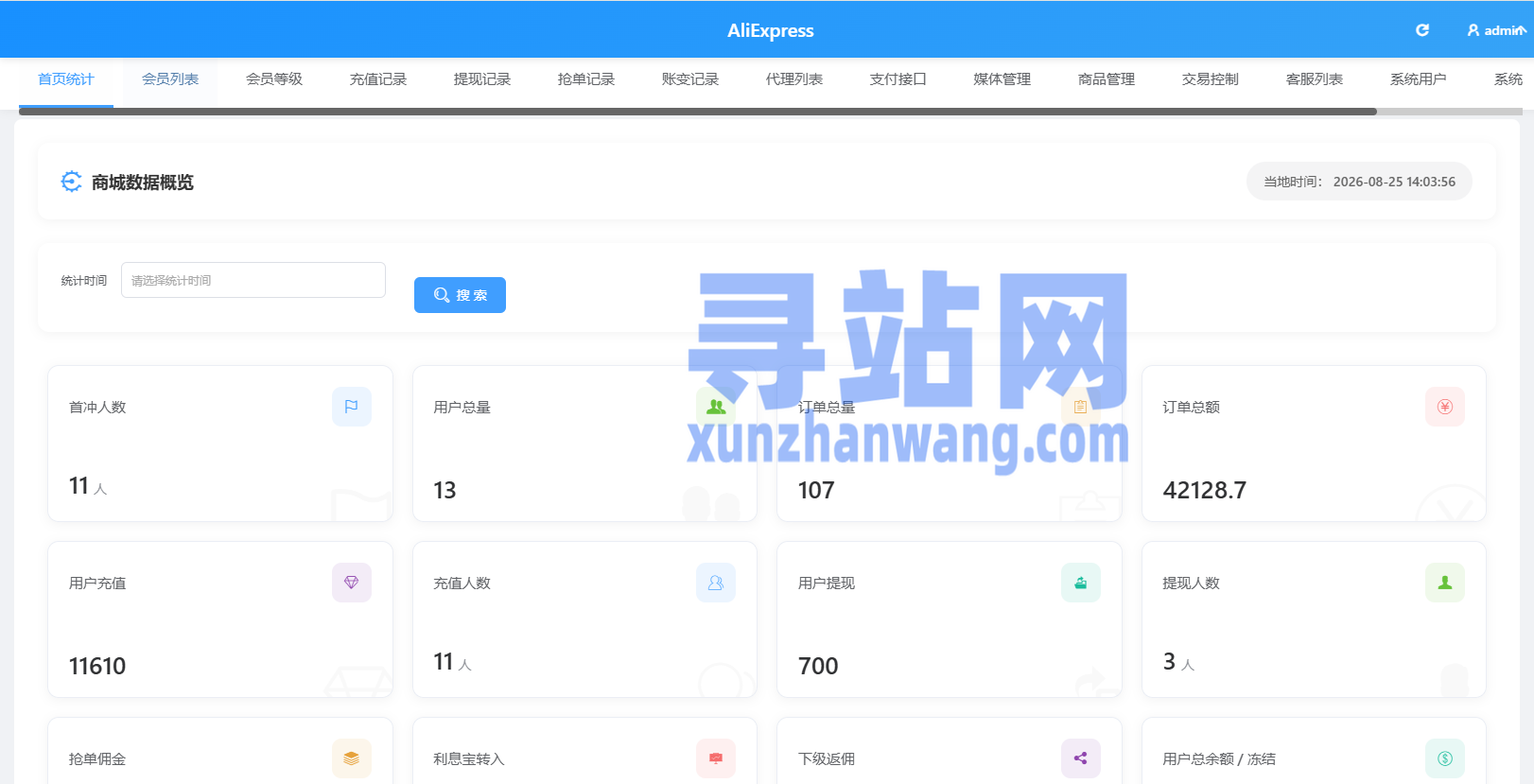Click the 提现人数 green person icon

tap(1445, 583)
